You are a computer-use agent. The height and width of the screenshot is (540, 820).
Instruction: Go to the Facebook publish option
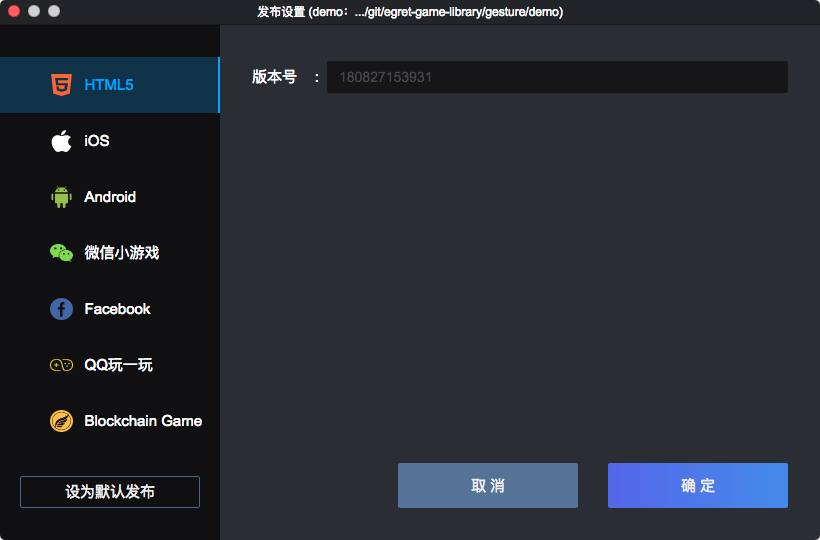pos(117,309)
